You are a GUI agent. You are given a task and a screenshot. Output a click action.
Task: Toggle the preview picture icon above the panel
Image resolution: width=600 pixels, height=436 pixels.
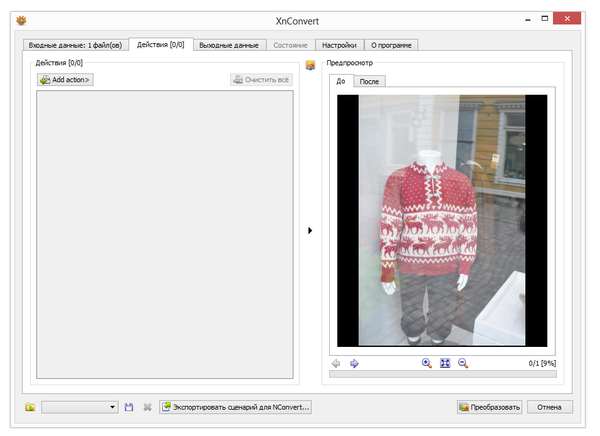pyautogui.click(x=310, y=65)
